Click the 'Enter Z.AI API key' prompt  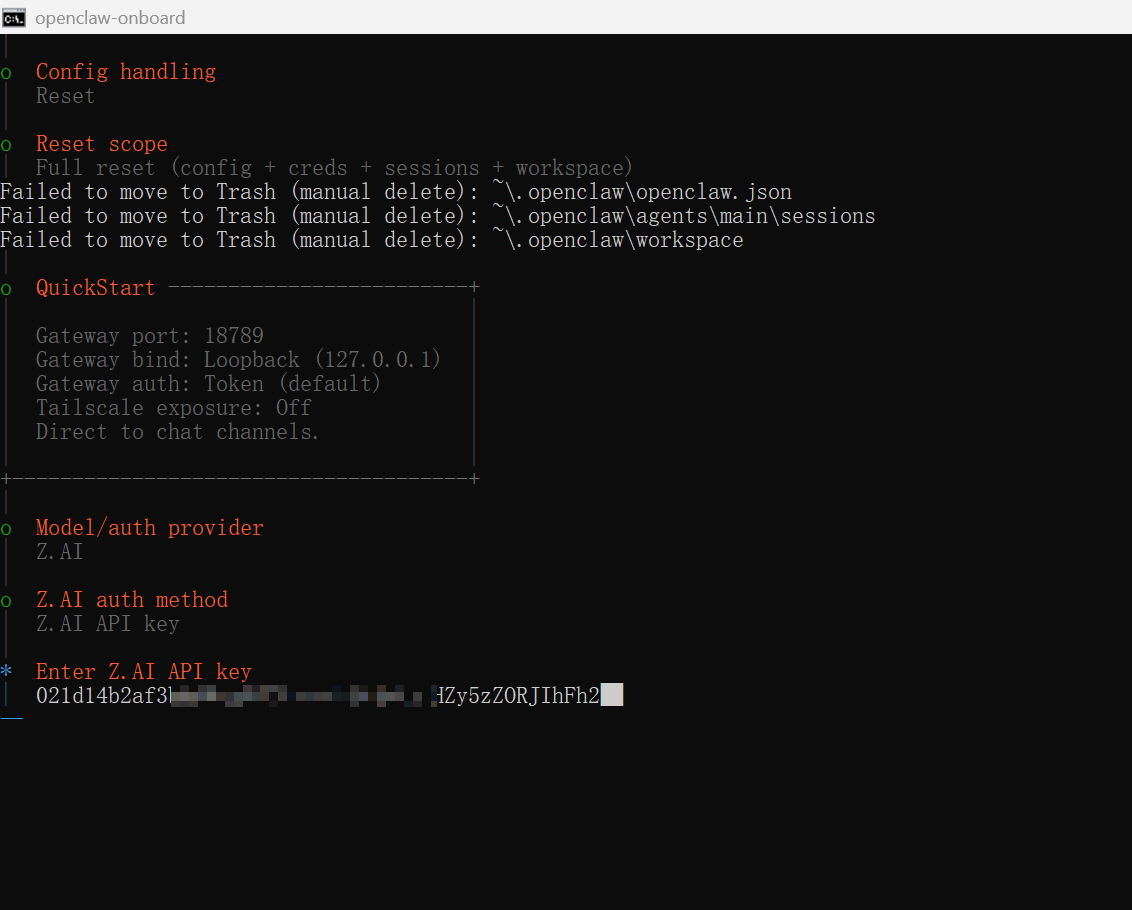144,672
